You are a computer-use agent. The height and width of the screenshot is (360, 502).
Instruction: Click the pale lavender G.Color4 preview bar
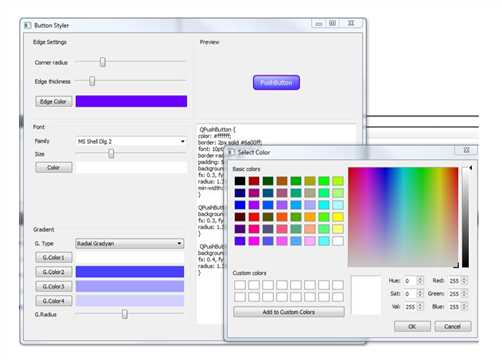click(130, 300)
